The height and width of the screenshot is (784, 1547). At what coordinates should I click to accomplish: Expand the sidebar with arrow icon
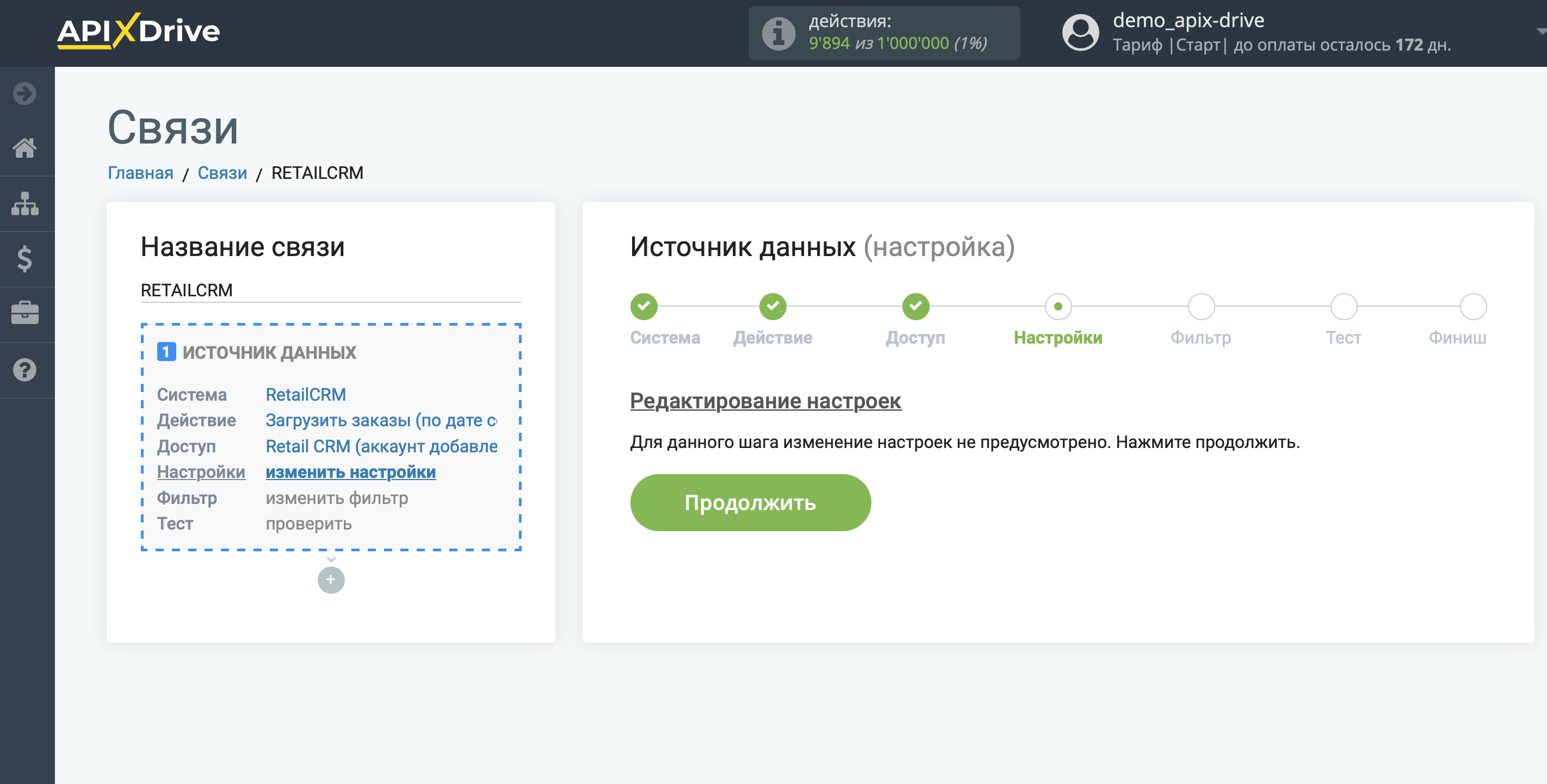[24, 94]
